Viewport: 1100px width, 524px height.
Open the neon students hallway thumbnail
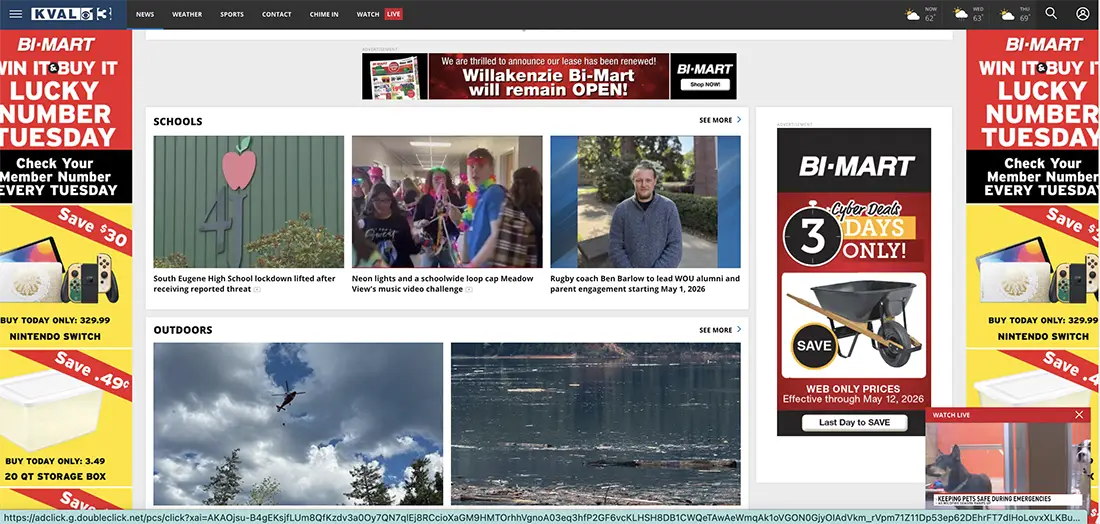coord(447,201)
